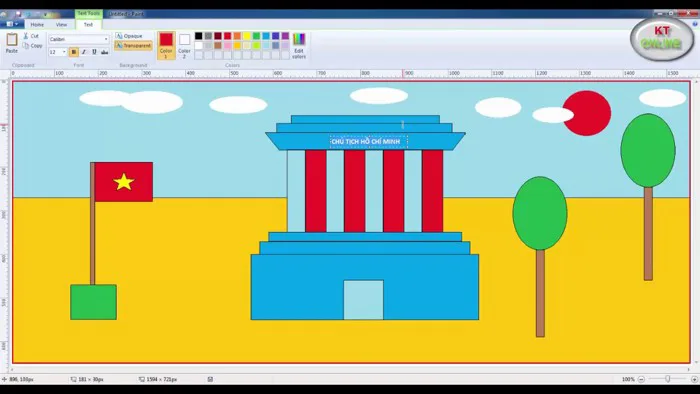Click the zoom slider handle
Screen dimensions: 700x394
668,379
